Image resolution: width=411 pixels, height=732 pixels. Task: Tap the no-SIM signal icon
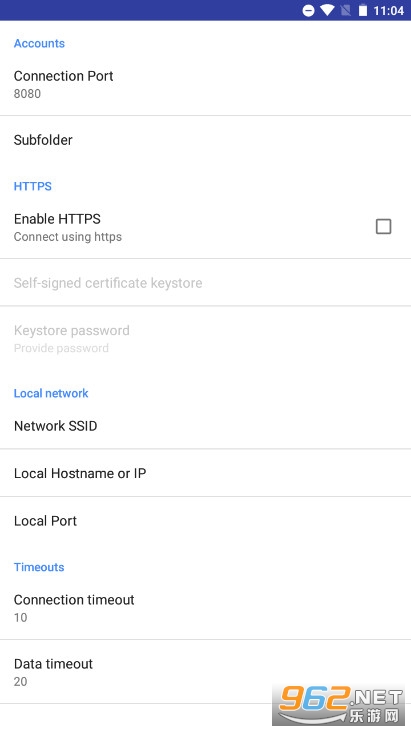coord(346,10)
